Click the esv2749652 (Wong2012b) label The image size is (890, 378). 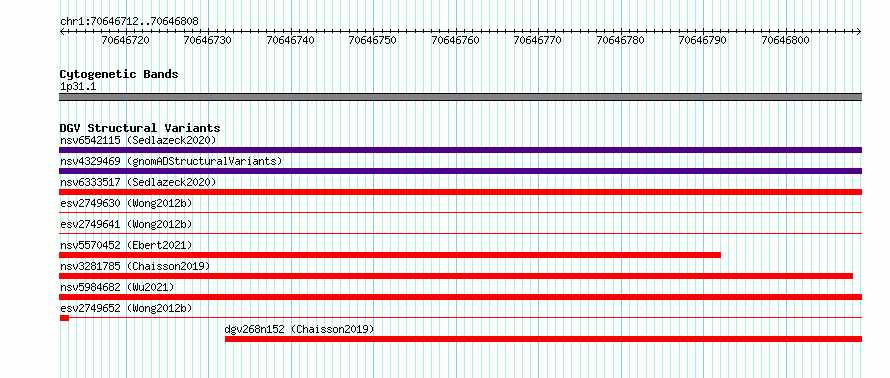(x=126, y=308)
